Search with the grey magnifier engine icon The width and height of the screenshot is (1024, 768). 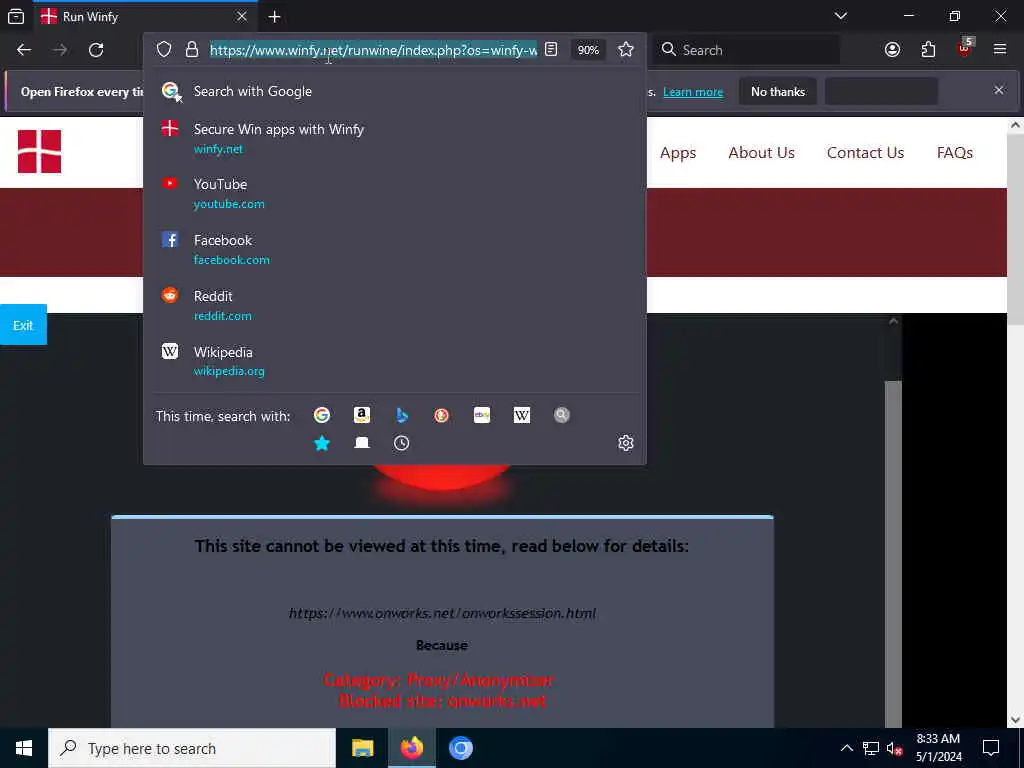562,415
